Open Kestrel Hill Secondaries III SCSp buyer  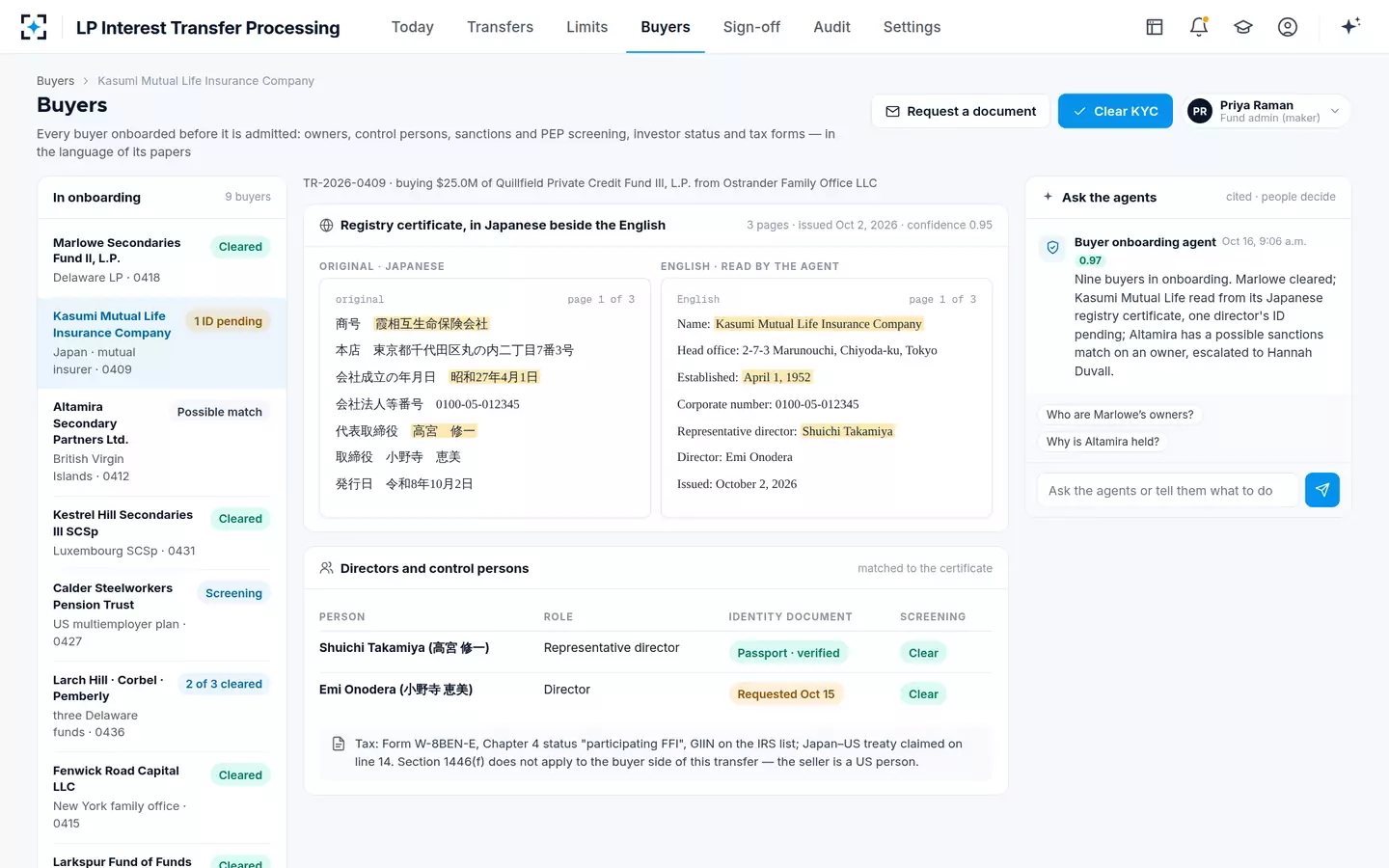pos(162,532)
